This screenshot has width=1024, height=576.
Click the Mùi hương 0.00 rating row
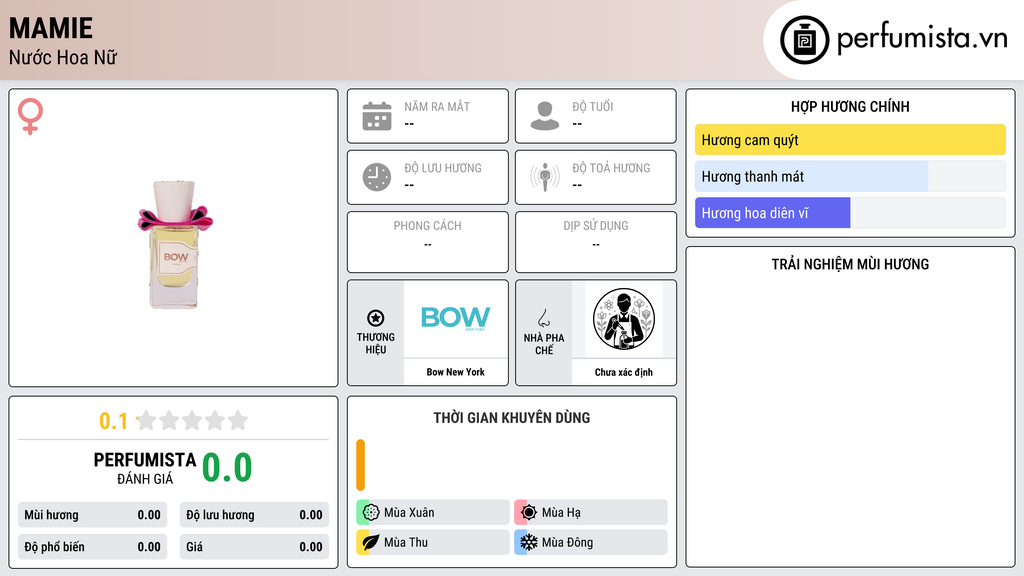pyautogui.click(x=92, y=515)
